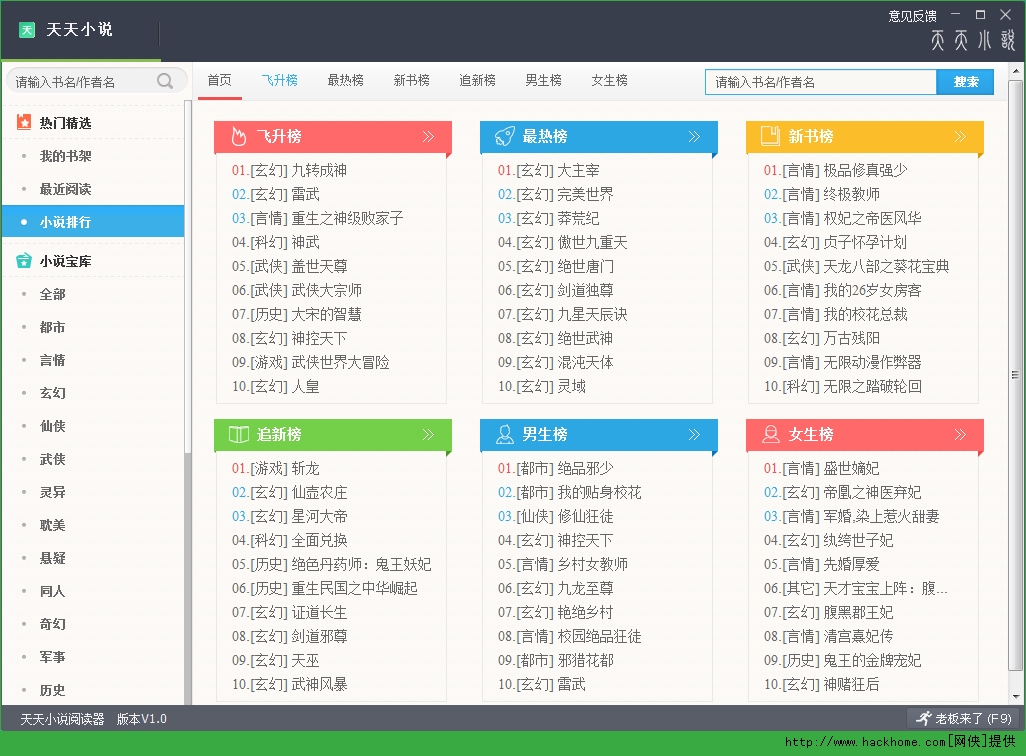Click the 天天小说 green logo icon

coord(27,29)
